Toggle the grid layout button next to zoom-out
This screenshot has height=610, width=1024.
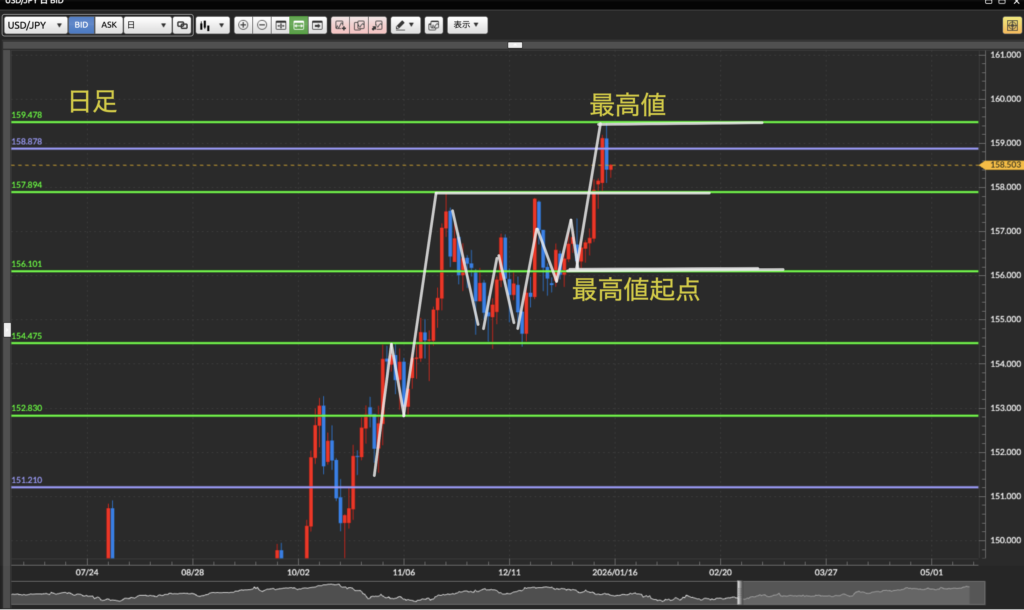click(x=280, y=25)
